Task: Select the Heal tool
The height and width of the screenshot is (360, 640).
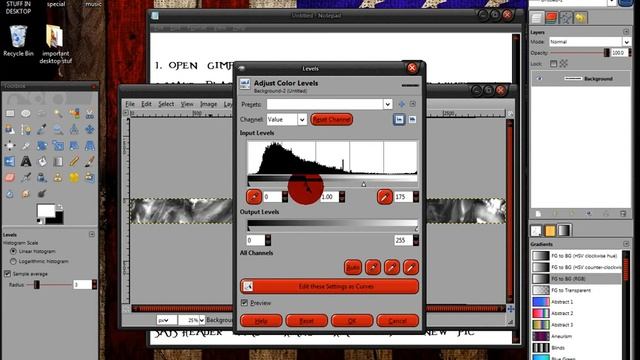Action: coord(74,177)
